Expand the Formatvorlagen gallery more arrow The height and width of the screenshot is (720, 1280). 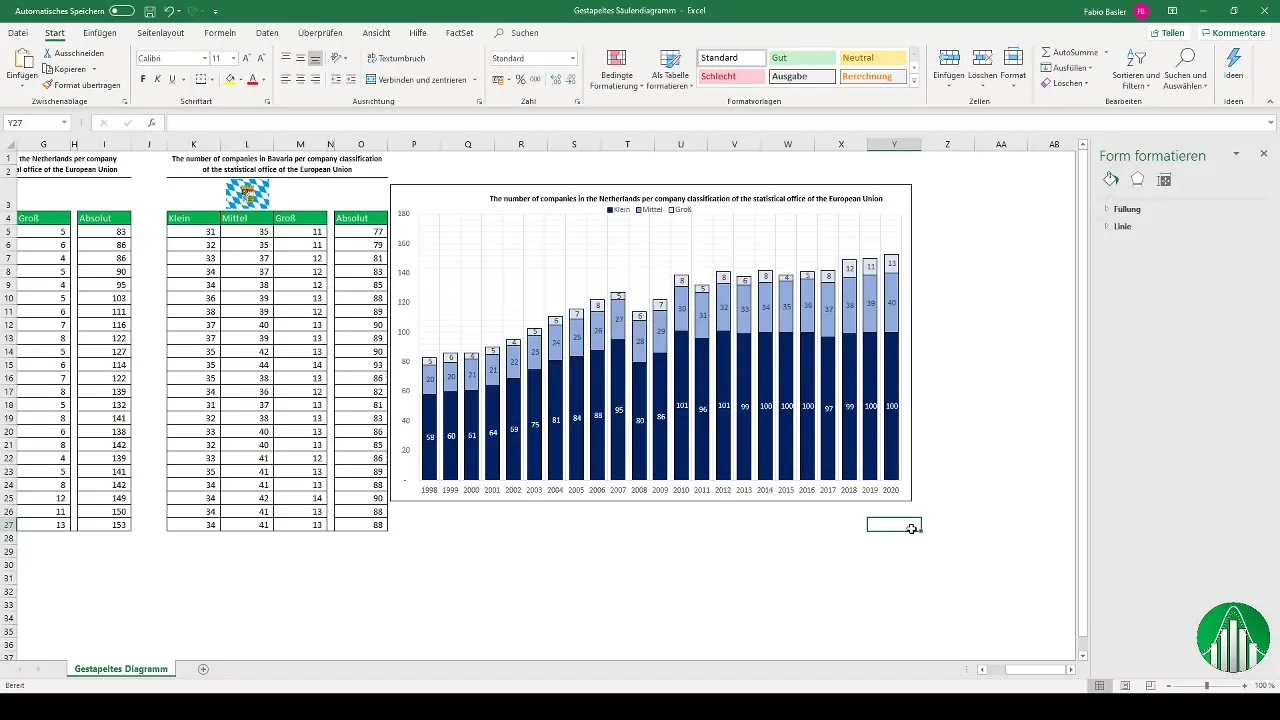(914, 82)
